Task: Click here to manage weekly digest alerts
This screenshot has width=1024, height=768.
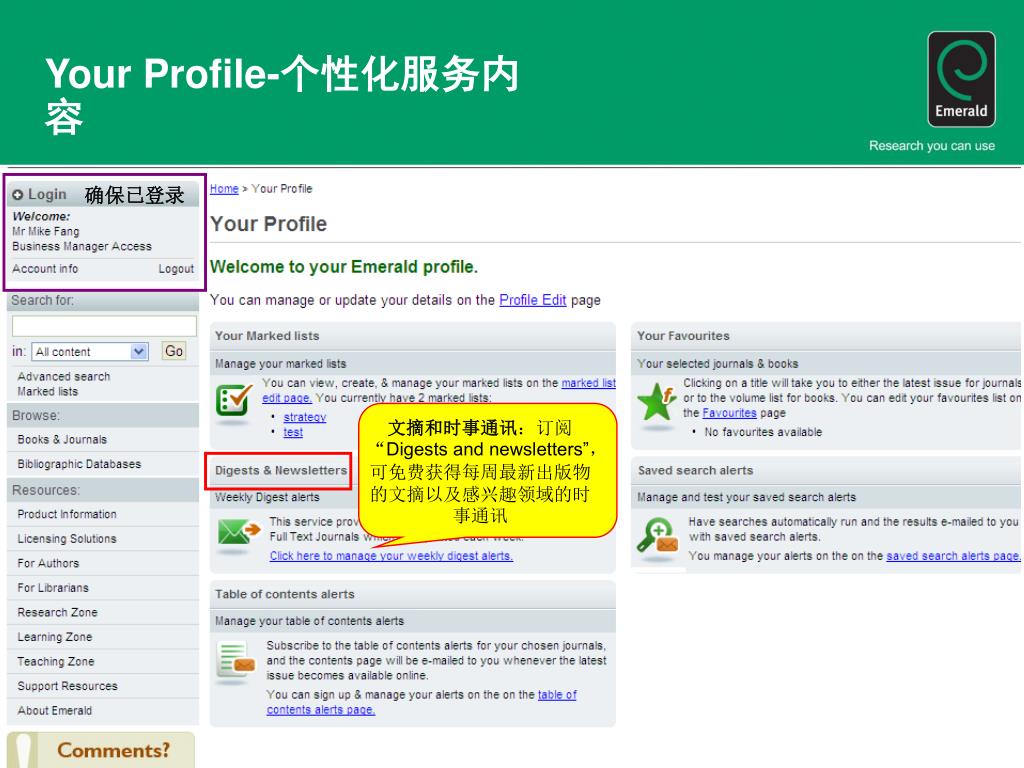Action: 391,556
